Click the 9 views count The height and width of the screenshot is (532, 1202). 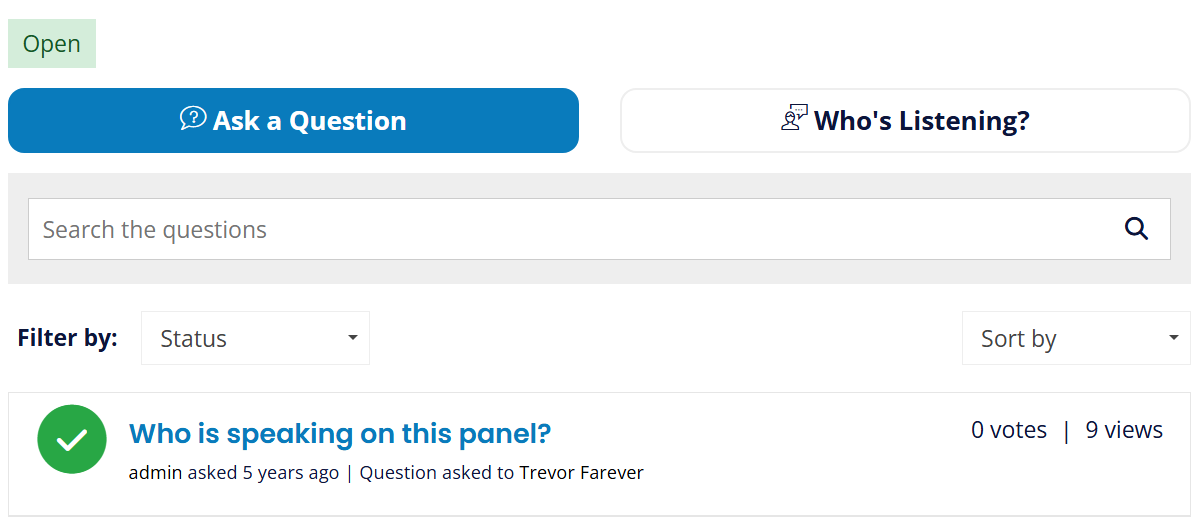pyautogui.click(x=1124, y=430)
